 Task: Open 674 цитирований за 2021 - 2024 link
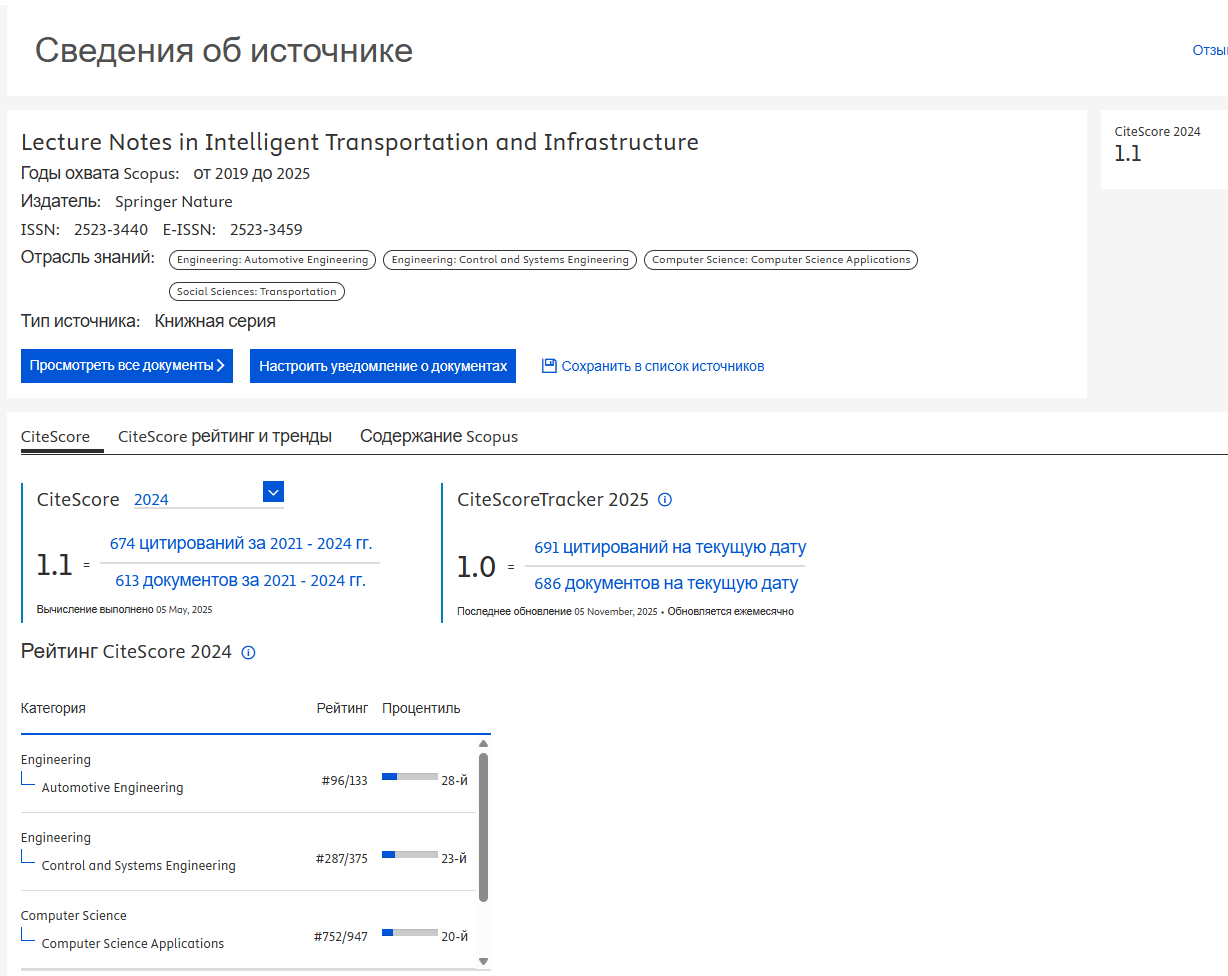tap(241, 544)
